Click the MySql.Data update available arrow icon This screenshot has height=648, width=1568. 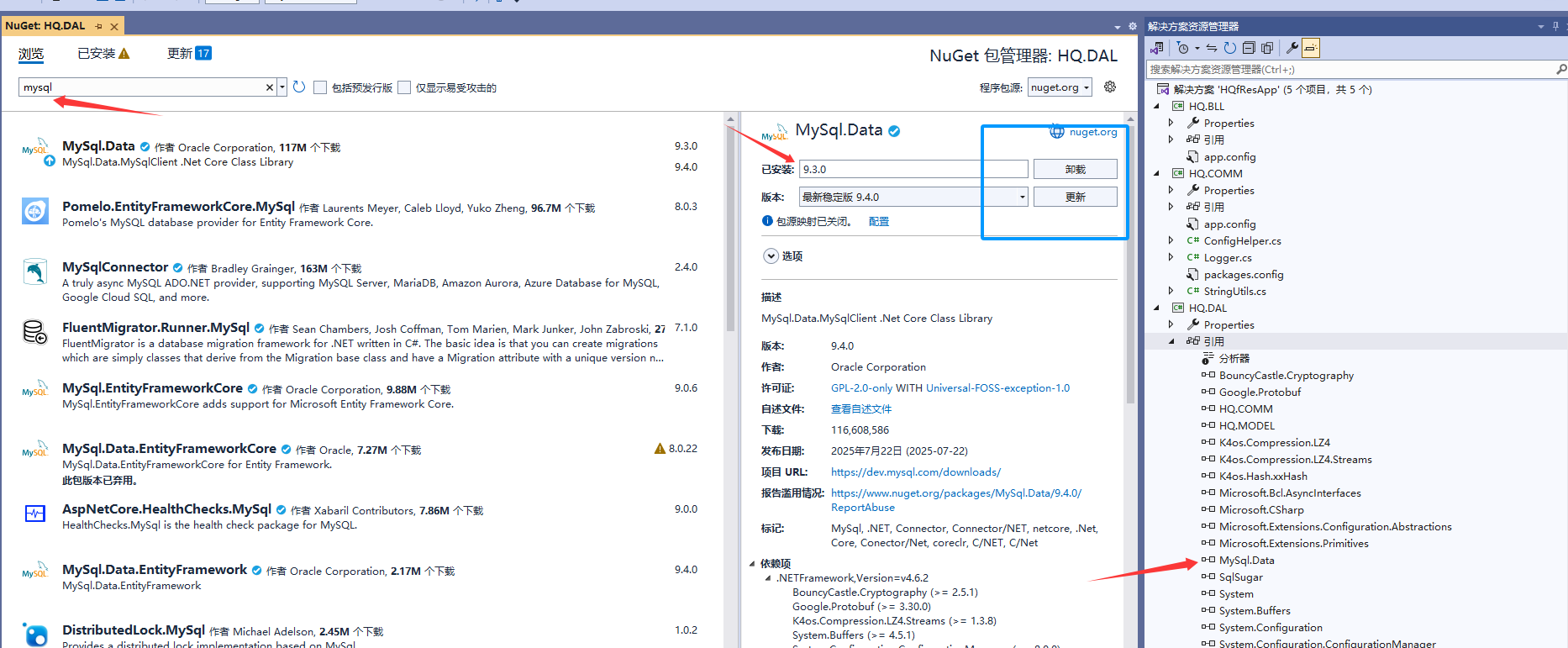click(x=50, y=161)
